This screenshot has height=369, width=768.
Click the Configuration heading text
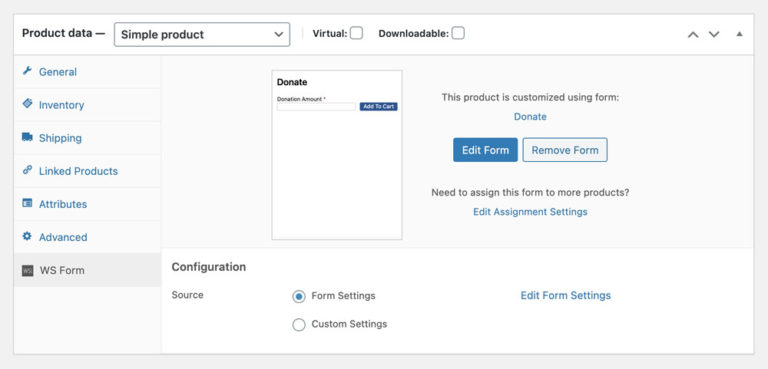coord(209,267)
